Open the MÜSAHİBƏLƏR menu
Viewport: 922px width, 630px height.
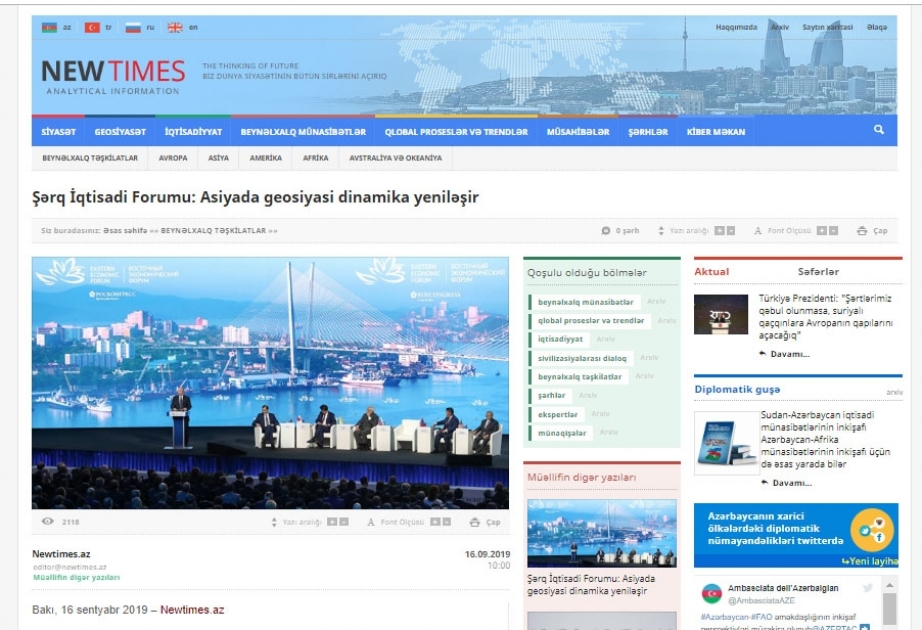pos(578,132)
